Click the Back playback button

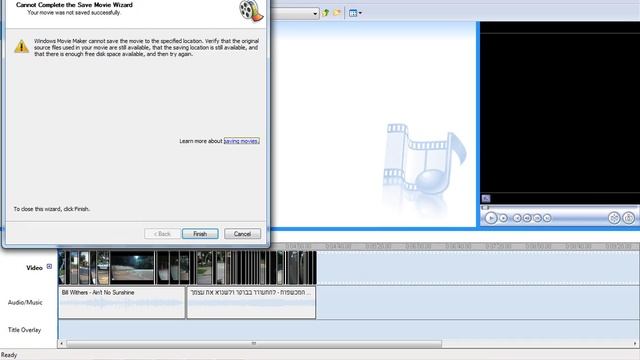coord(517,218)
